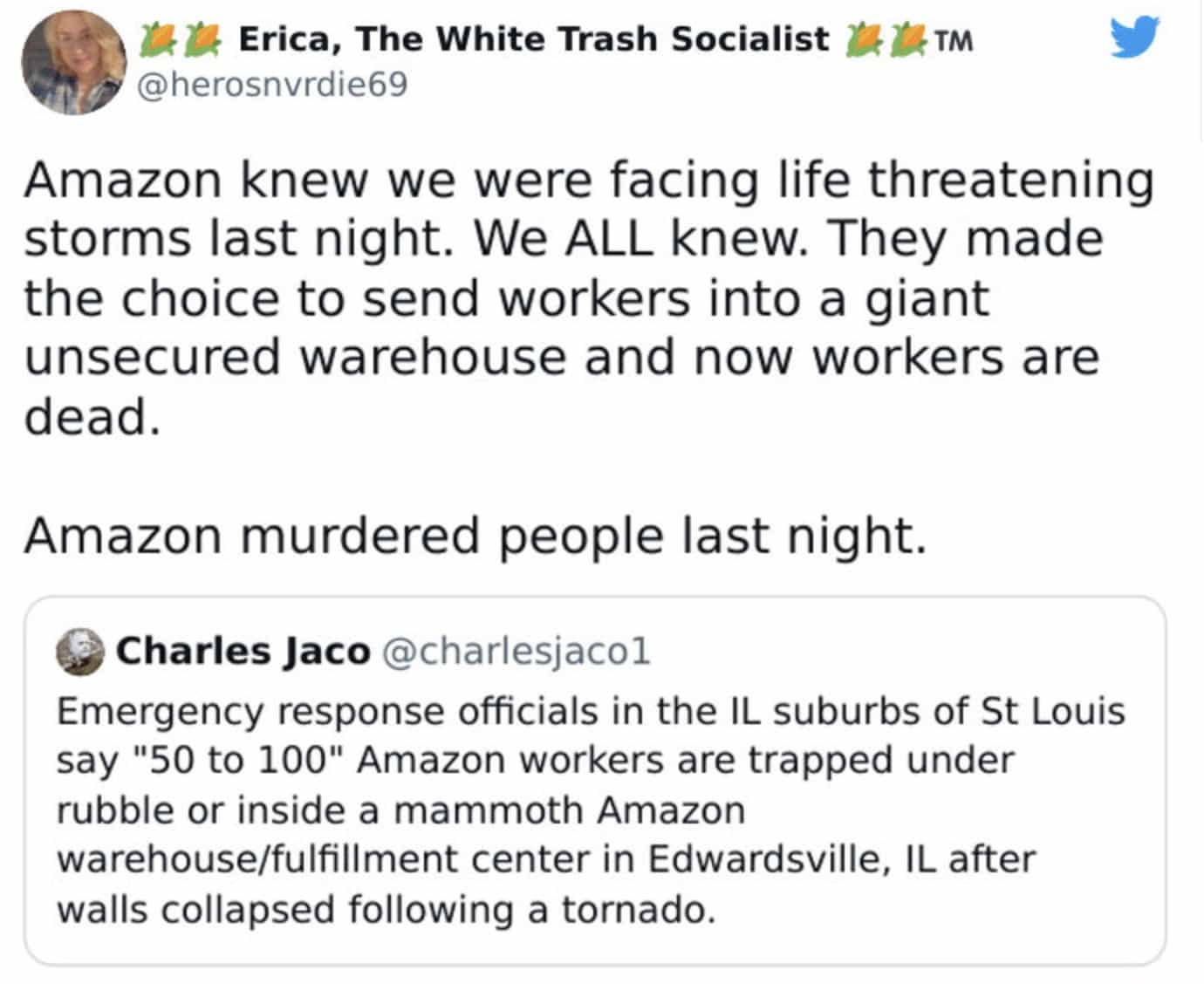1204x984 pixels.
Task: Click the @charlesjaco1 handle
Action: click(516, 651)
